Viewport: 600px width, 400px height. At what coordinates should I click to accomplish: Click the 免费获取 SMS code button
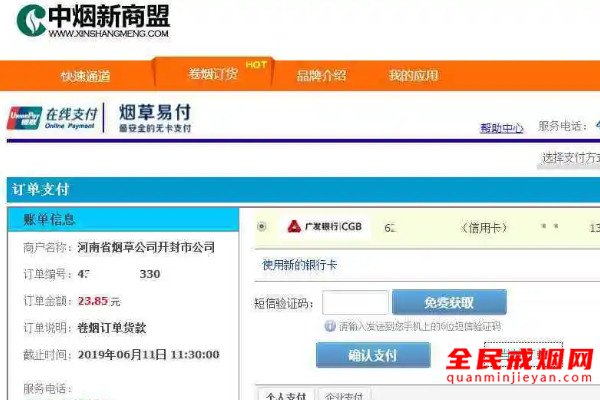click(x=449, y=302)
